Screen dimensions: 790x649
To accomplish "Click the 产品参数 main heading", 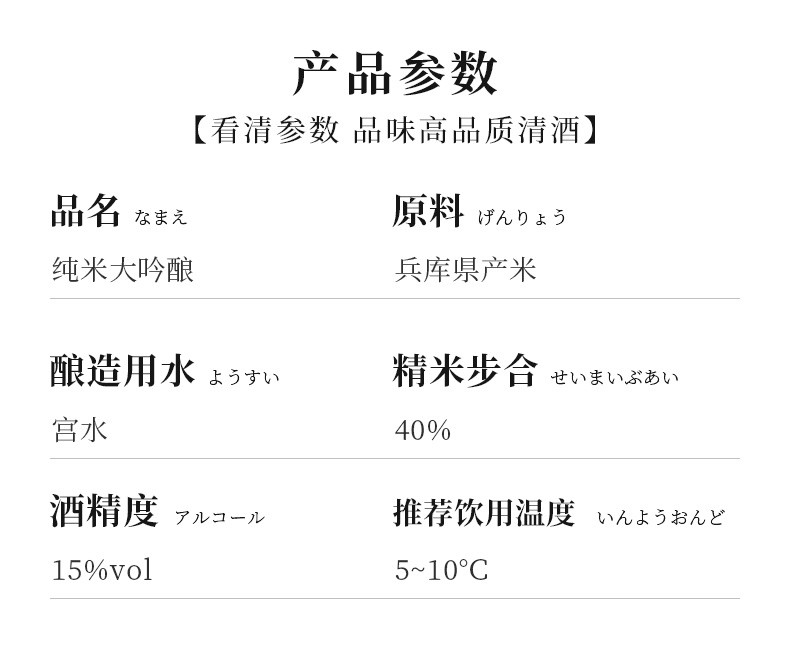I will (395, 73).
